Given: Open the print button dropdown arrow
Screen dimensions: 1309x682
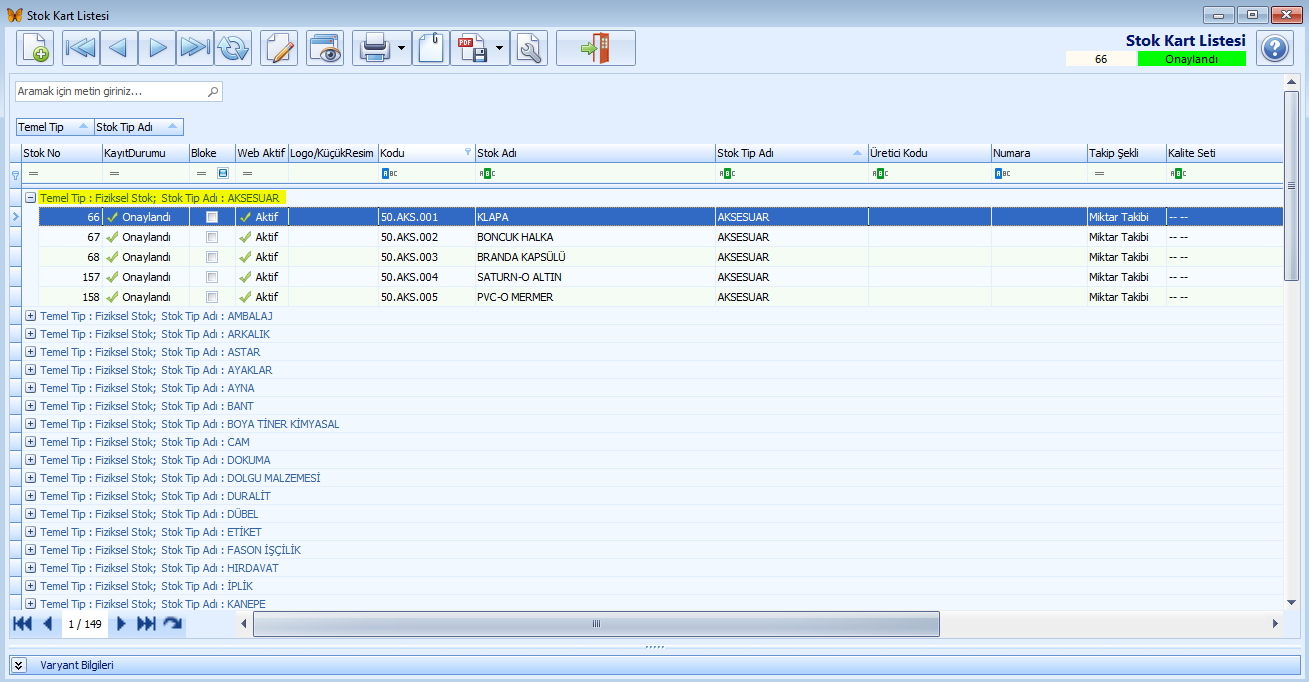Looking at the screenshot, I should (x=402, y=48).
